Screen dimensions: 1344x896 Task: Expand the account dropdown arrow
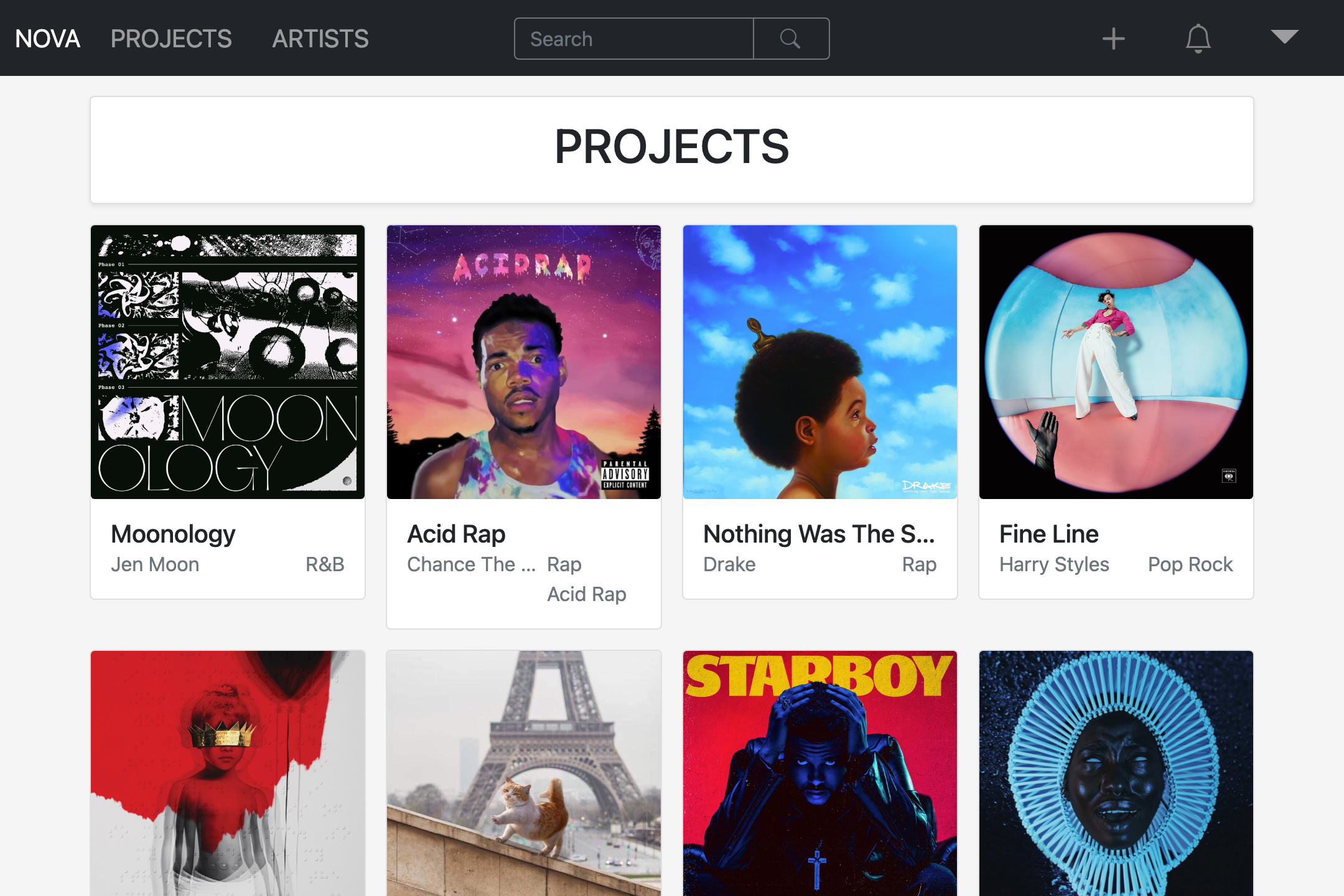click(1284, 37)
